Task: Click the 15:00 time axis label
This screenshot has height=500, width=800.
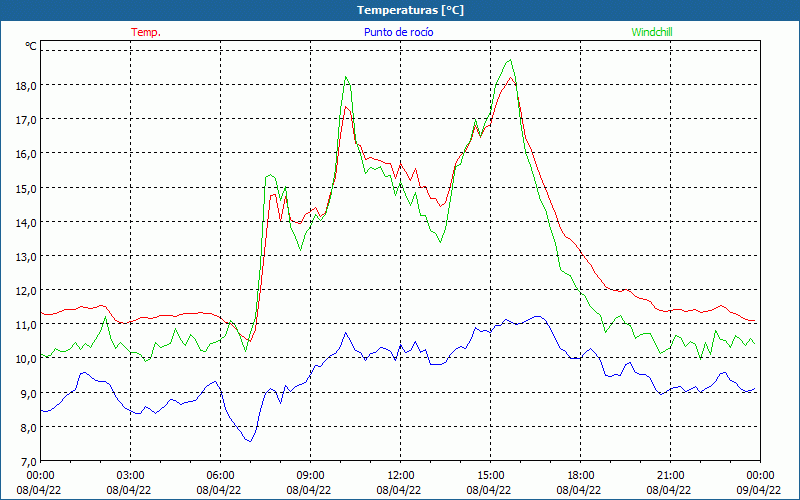Action: (x=490, y=476)
